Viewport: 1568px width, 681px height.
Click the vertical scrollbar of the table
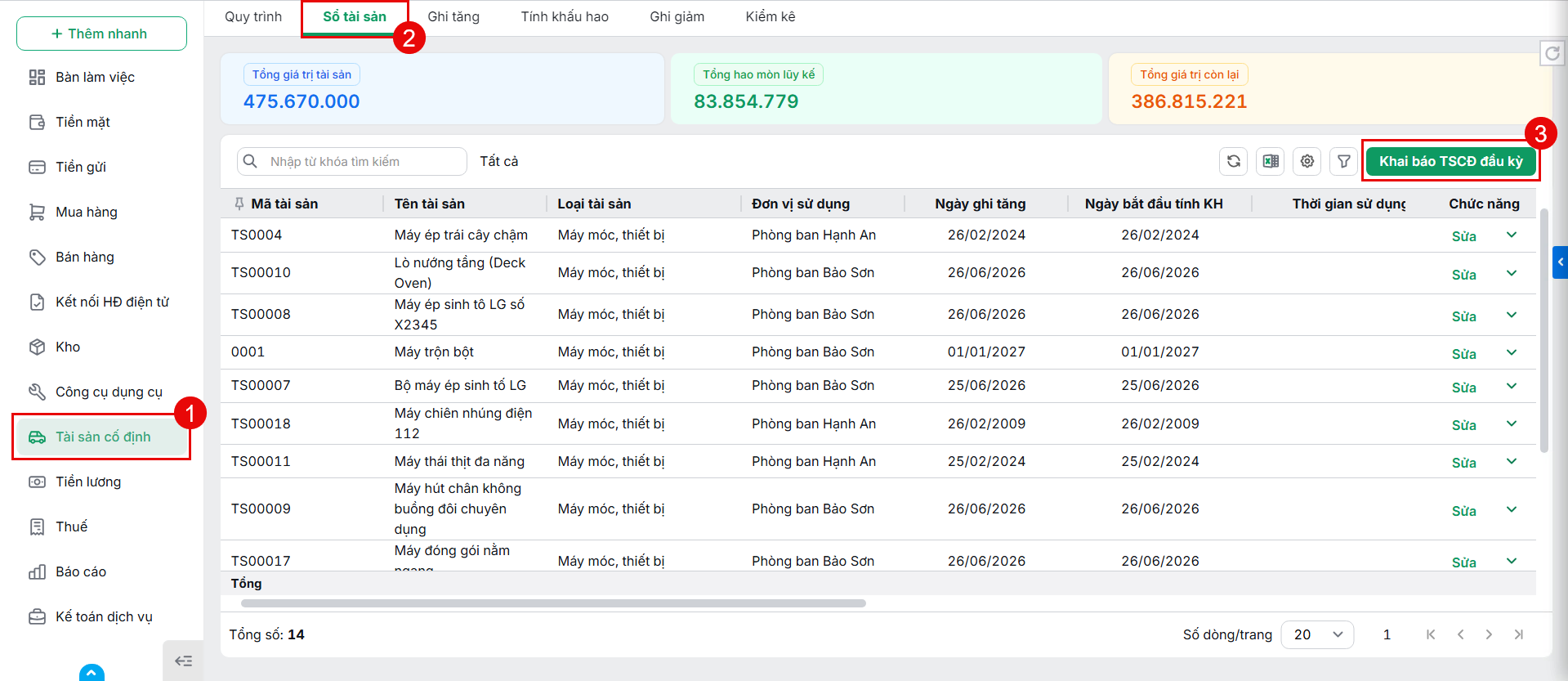click(1543, 331)
